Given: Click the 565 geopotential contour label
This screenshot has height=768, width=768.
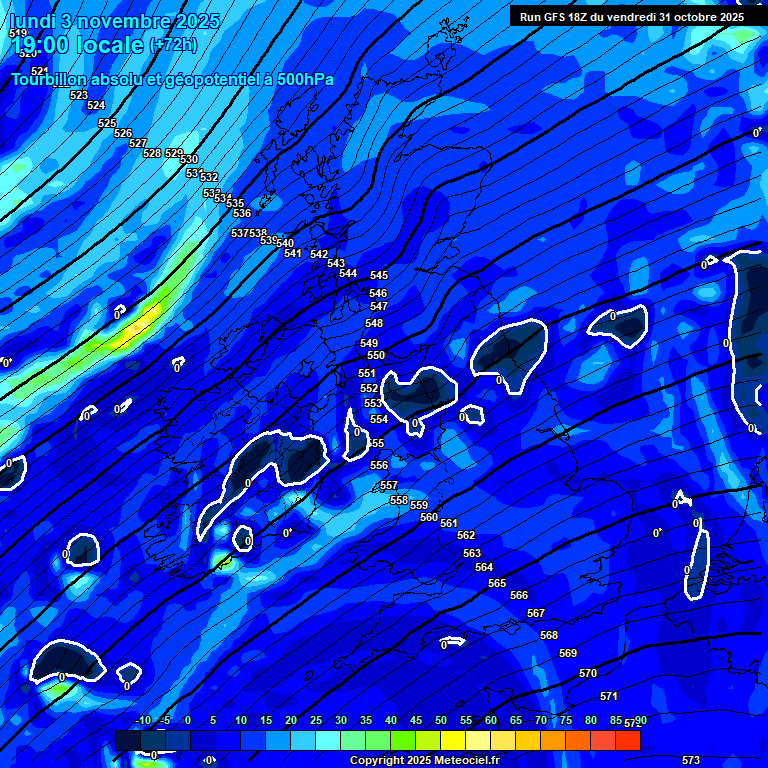Looking at the screenshot, I should tap(497, 583).
